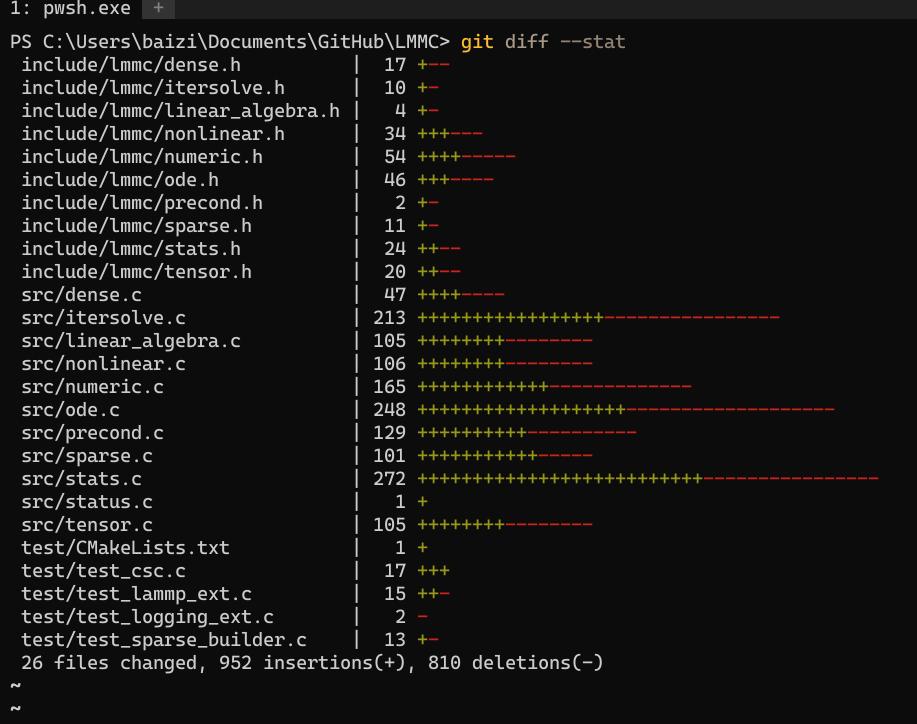Click the test/test_csc.c file line

point(236,571)
